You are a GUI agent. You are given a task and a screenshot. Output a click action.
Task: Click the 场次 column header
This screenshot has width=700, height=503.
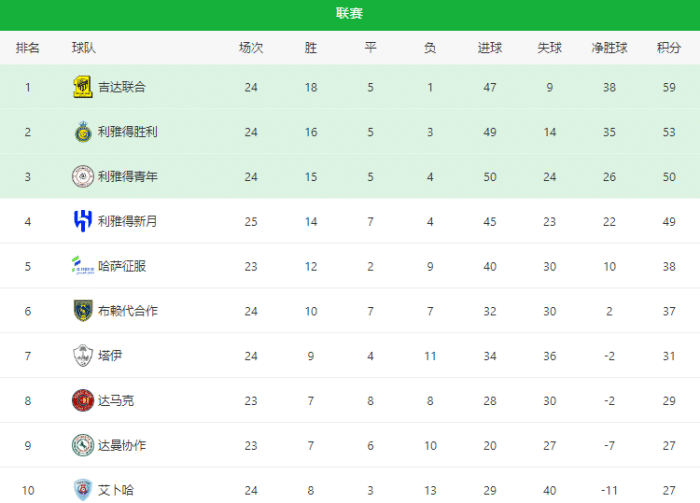pyautogui.click(x=251, y=48)
